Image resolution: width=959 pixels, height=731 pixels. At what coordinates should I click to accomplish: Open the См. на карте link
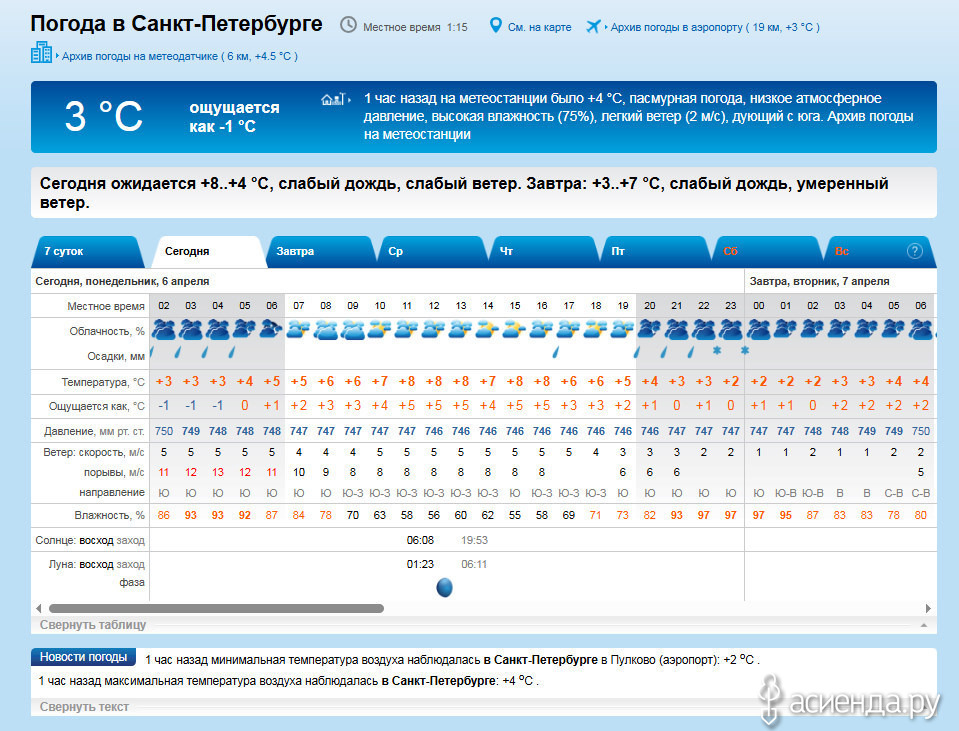(539, 27)
